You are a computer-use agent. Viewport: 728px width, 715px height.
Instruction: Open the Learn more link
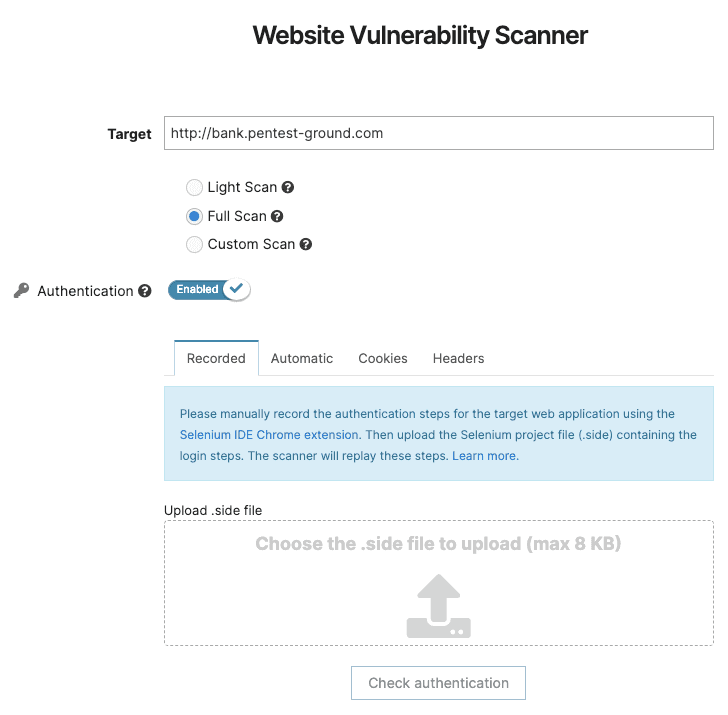(x=485, y=456)
